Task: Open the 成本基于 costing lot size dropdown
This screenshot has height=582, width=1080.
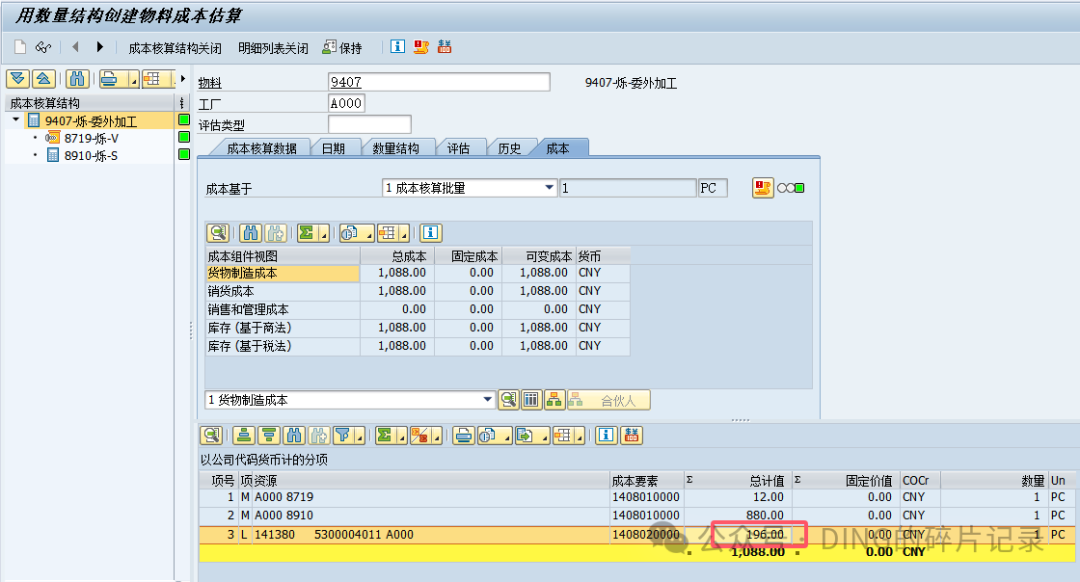Action: pos(549,187)
